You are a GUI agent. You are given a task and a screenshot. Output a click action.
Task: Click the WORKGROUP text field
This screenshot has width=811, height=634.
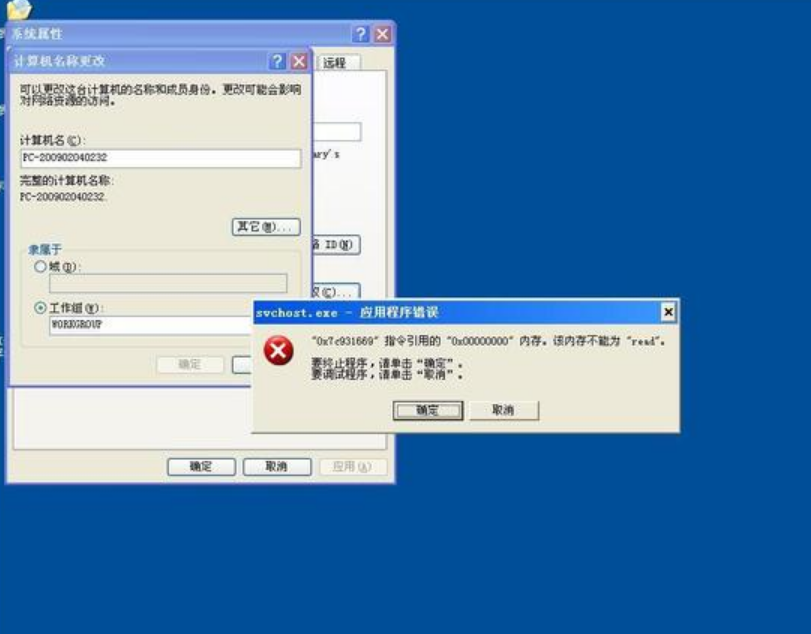pos(151,325)
